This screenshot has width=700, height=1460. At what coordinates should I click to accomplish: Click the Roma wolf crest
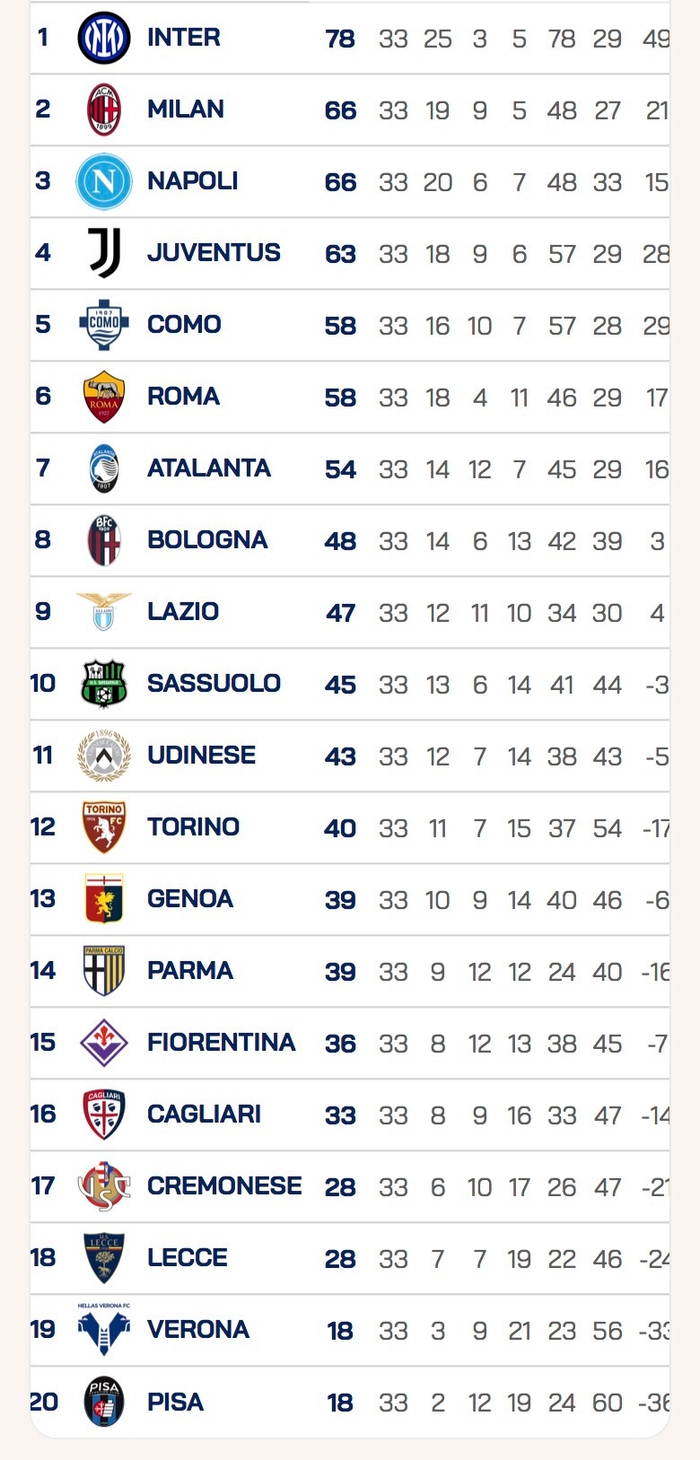[x=104, y=397]
